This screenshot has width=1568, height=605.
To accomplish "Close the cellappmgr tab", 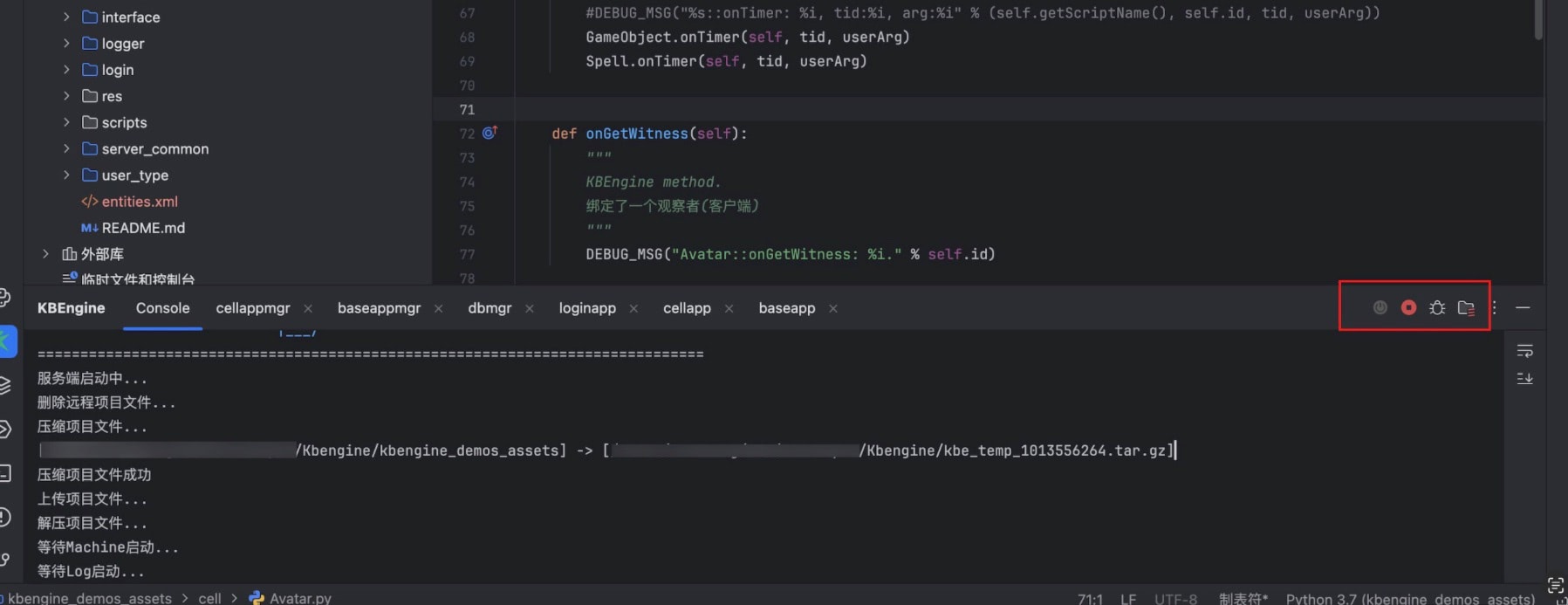I will (308, 308).
